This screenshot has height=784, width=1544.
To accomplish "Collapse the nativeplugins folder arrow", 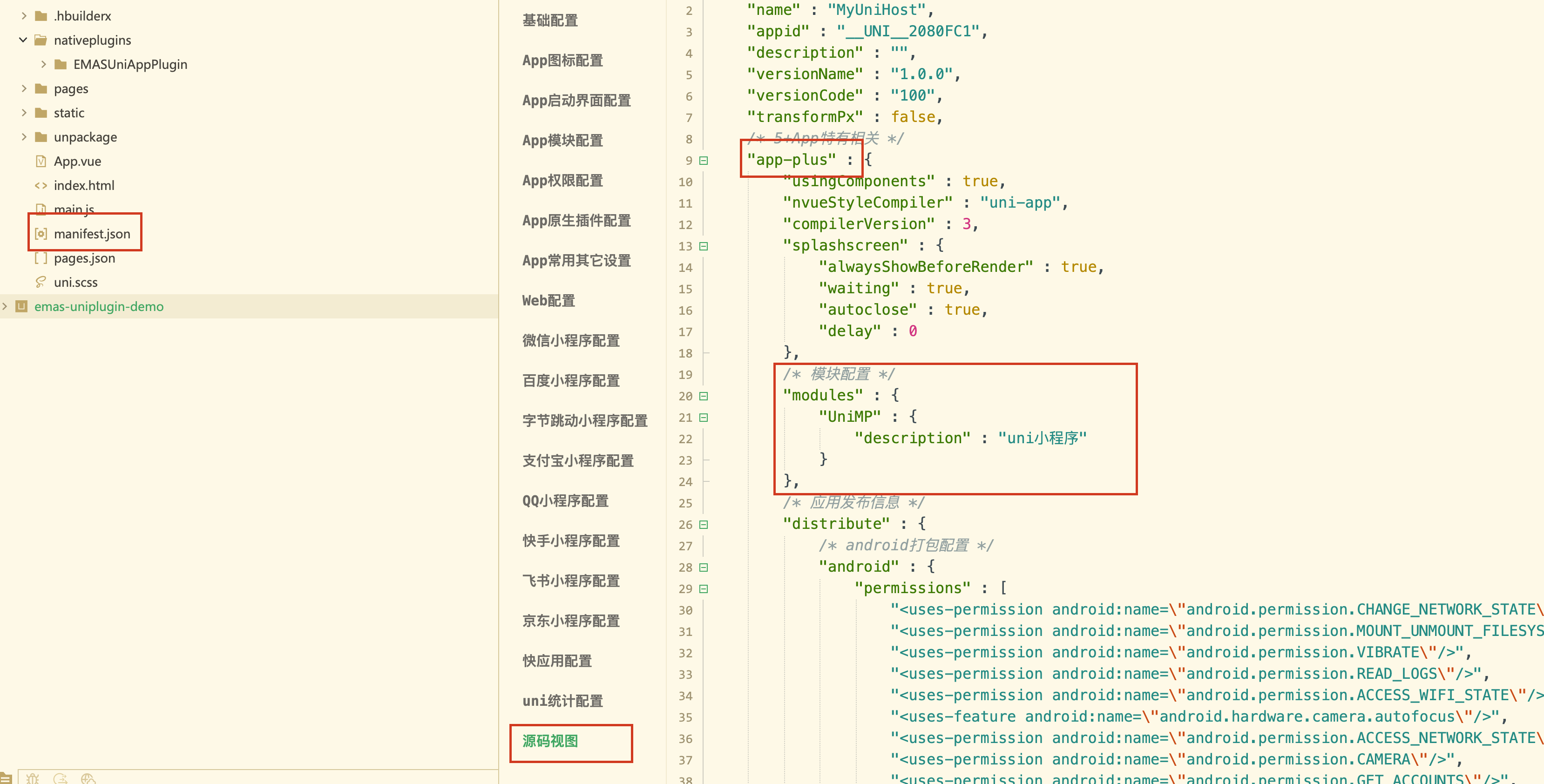I will tap(23, 40).
